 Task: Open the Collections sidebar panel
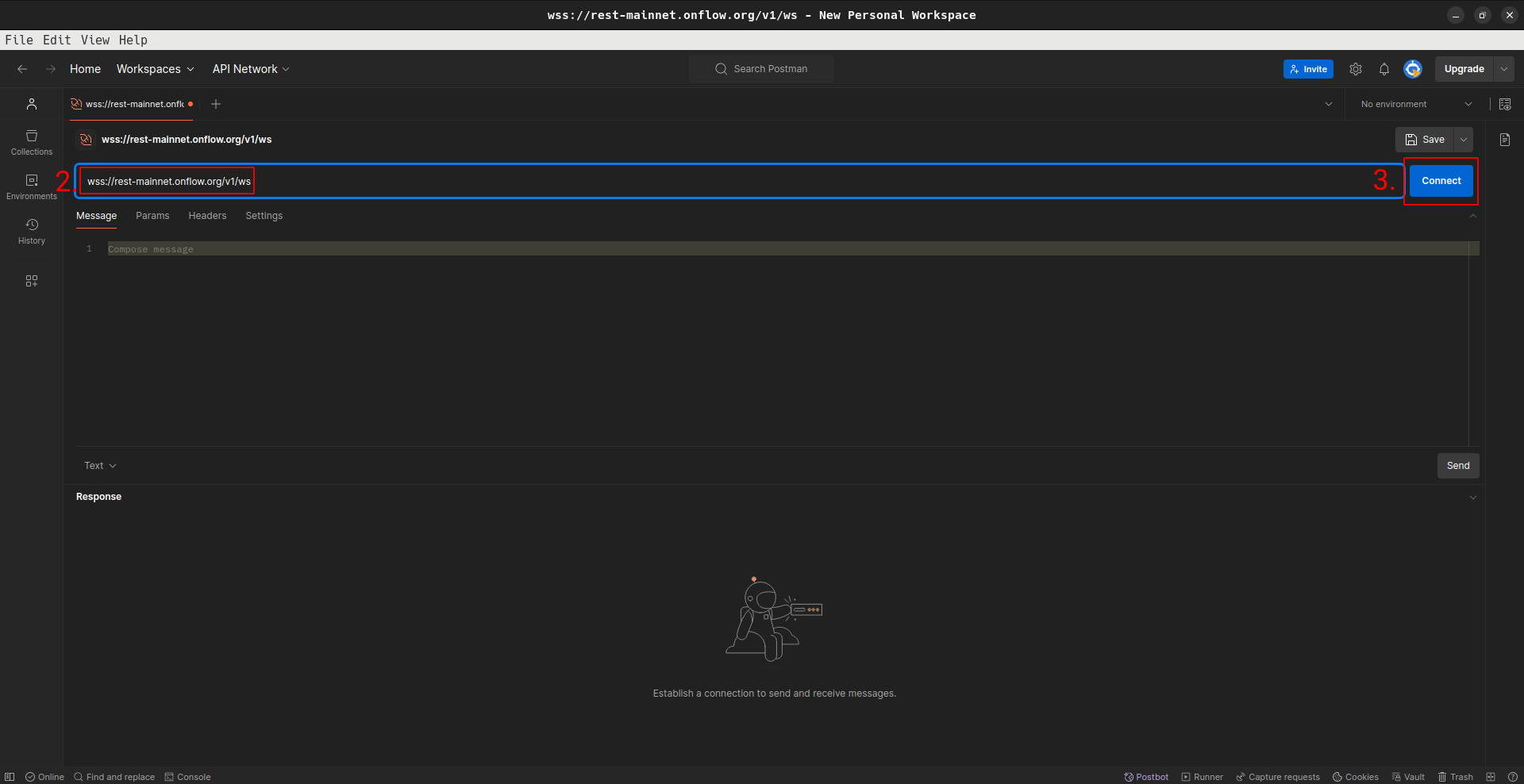tap(32, 142)
